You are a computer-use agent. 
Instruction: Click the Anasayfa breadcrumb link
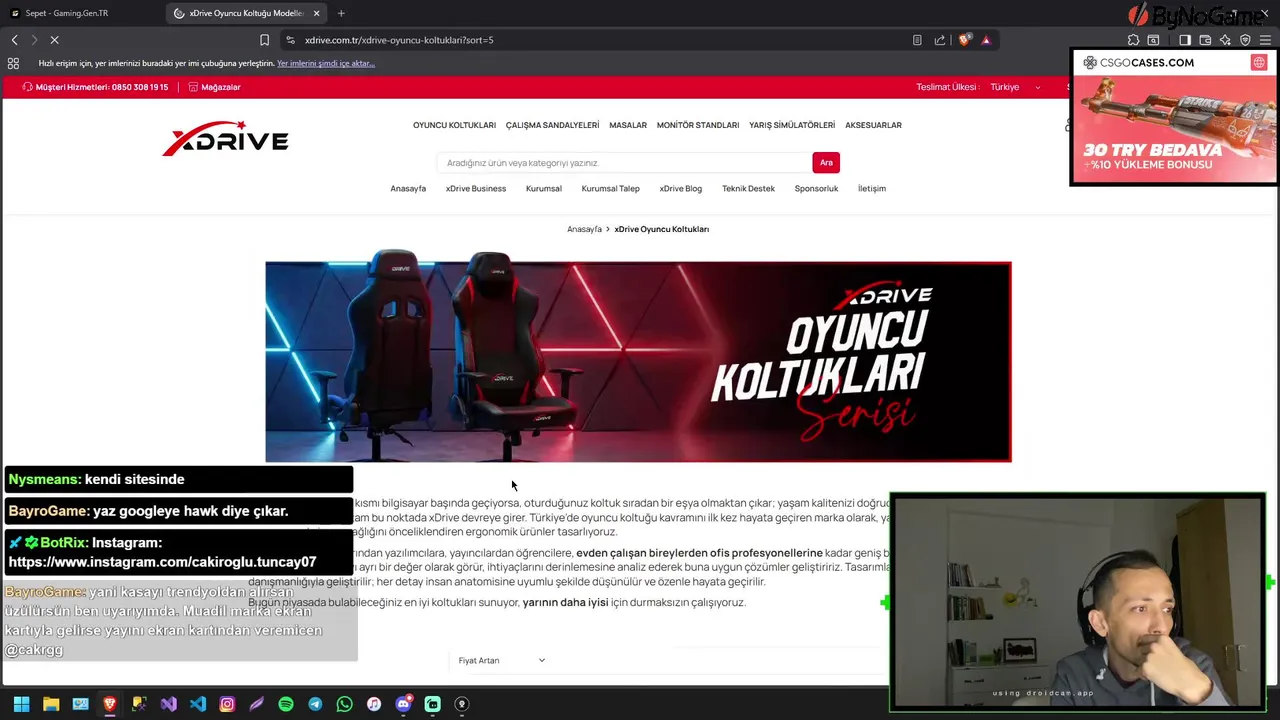tap(584, 229)
